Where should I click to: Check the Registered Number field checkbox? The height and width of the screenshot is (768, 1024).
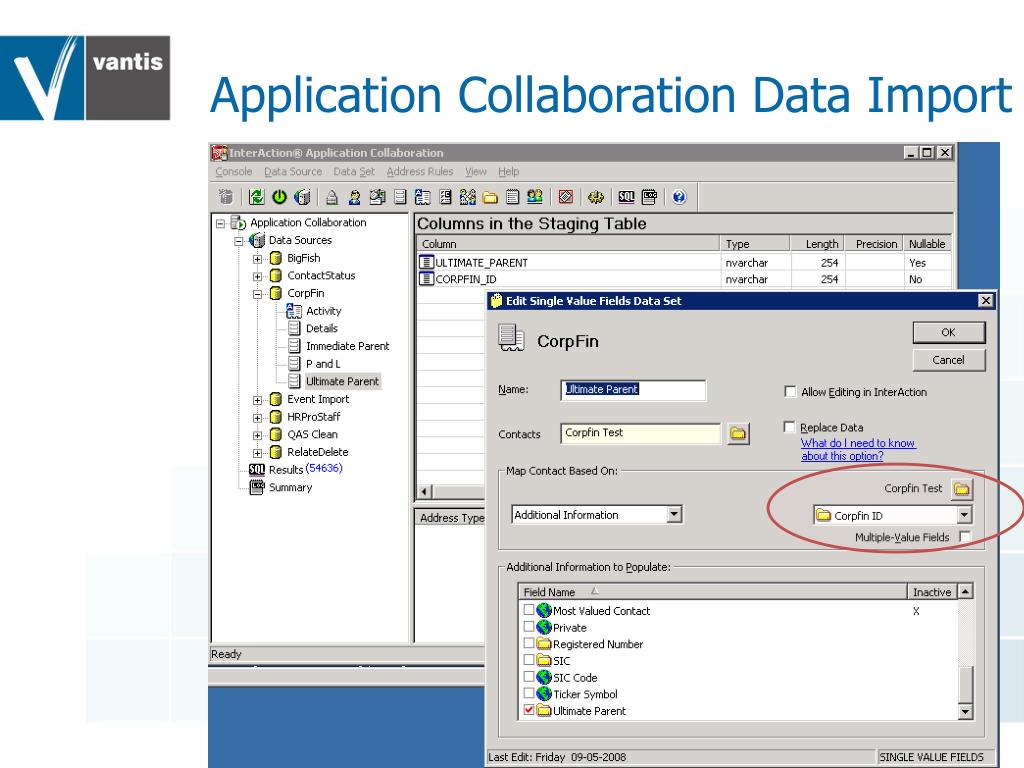(x=529, y=643)
